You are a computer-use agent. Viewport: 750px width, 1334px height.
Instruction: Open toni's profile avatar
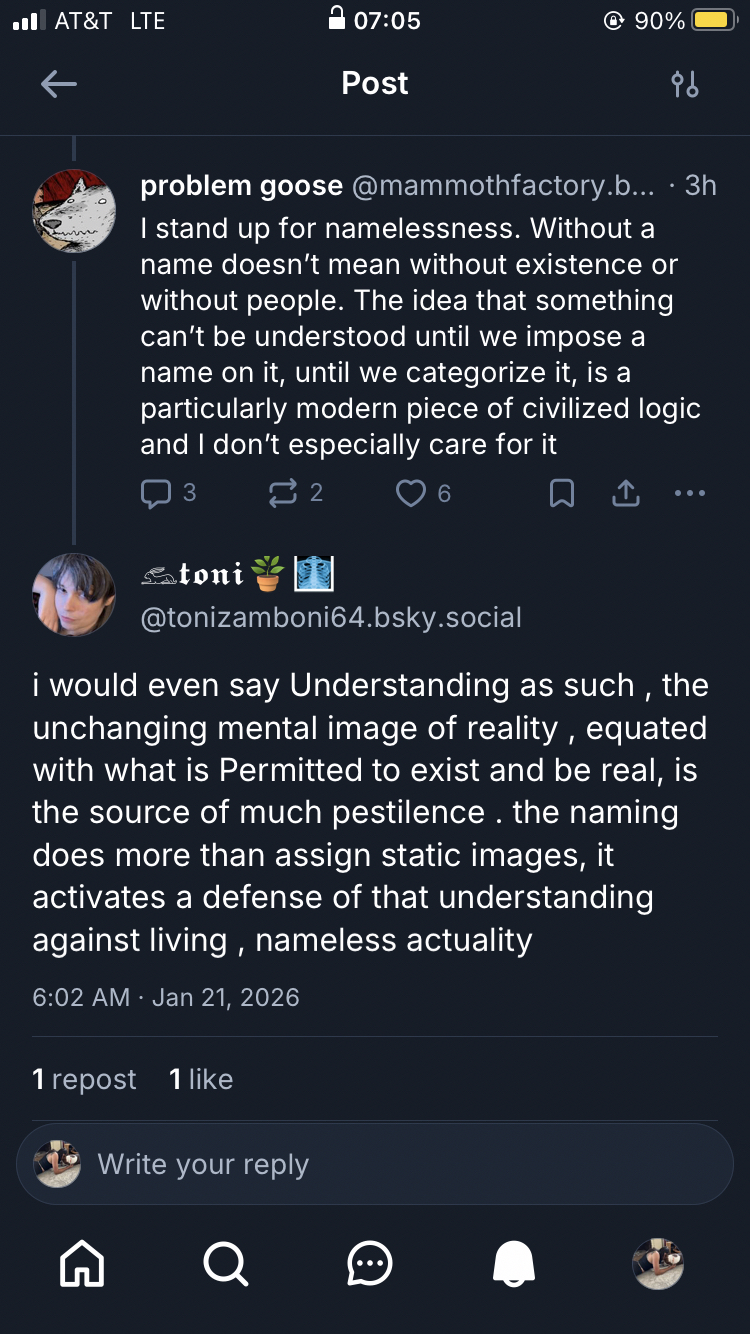[x=75, y=595]
